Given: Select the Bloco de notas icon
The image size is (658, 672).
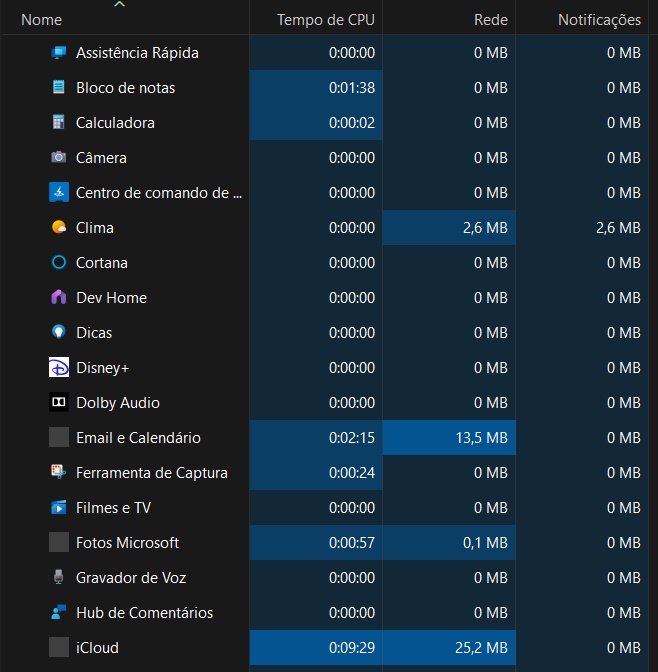Looking at the screenshot, I should (59, 88).
